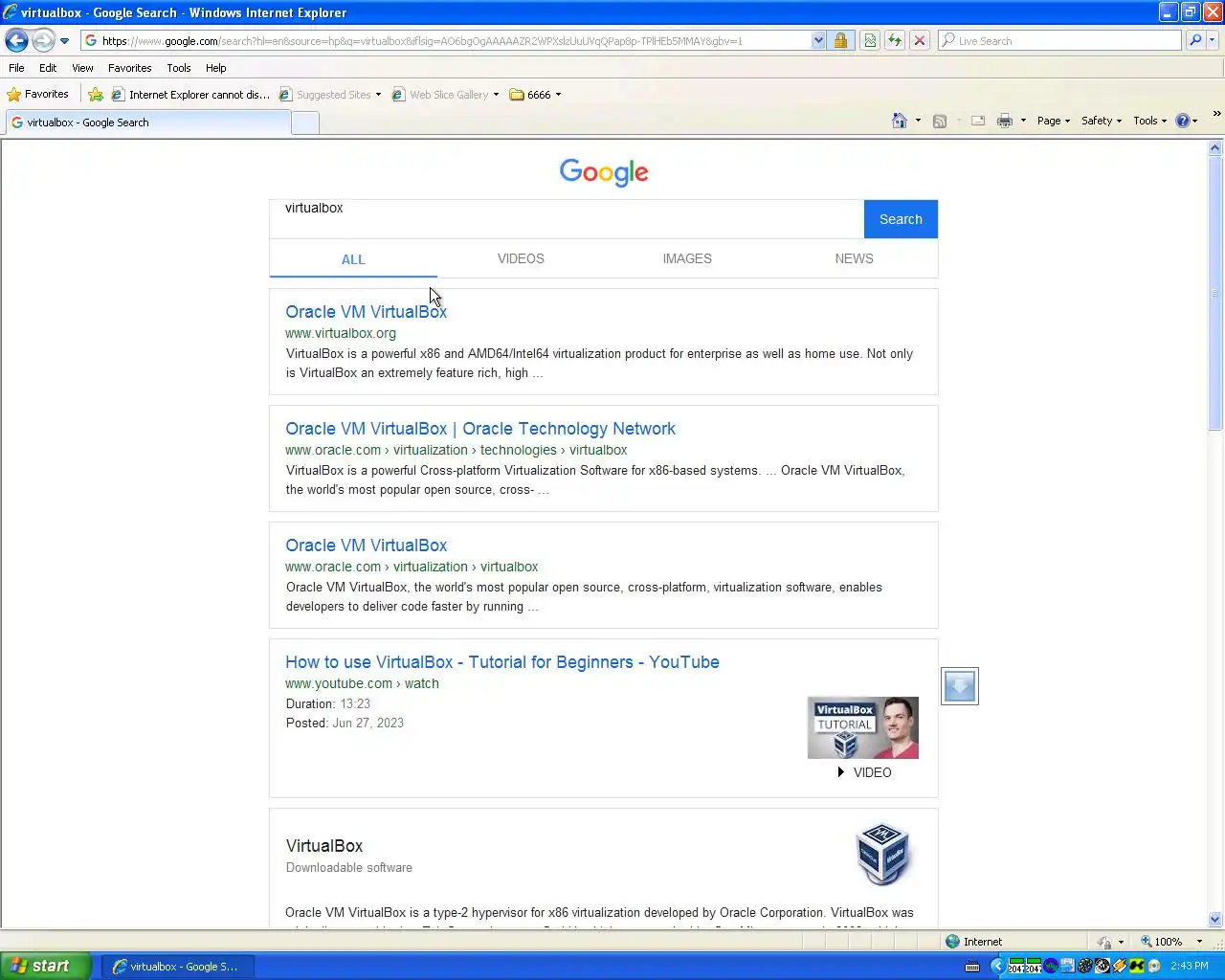Image resolution: width=1225 pixels, height=980 pixels.
Task: Open the recent pages dropdown arrow
Action: pos(64,41)
